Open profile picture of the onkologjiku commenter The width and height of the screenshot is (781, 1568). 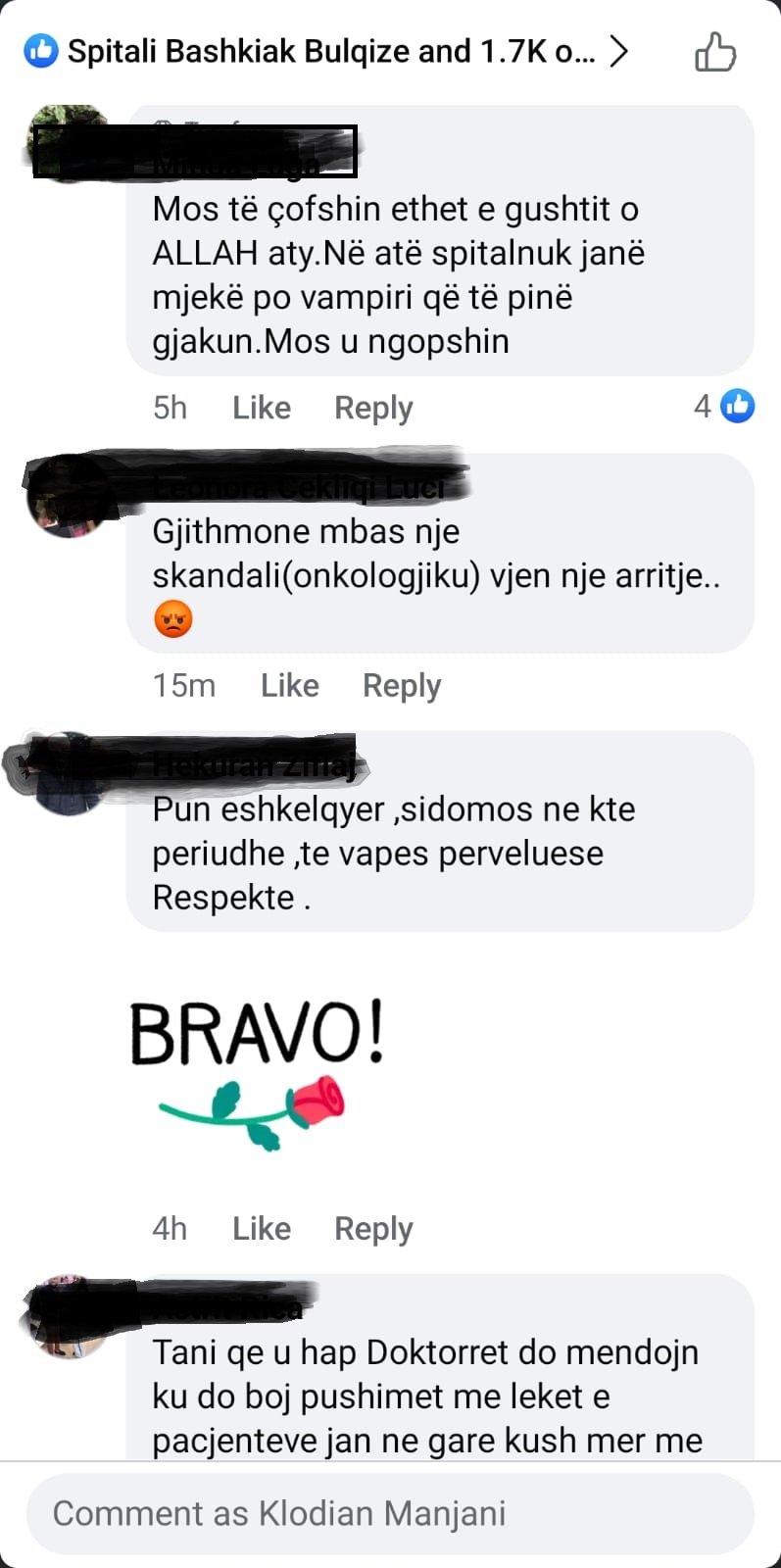[69, 495]
